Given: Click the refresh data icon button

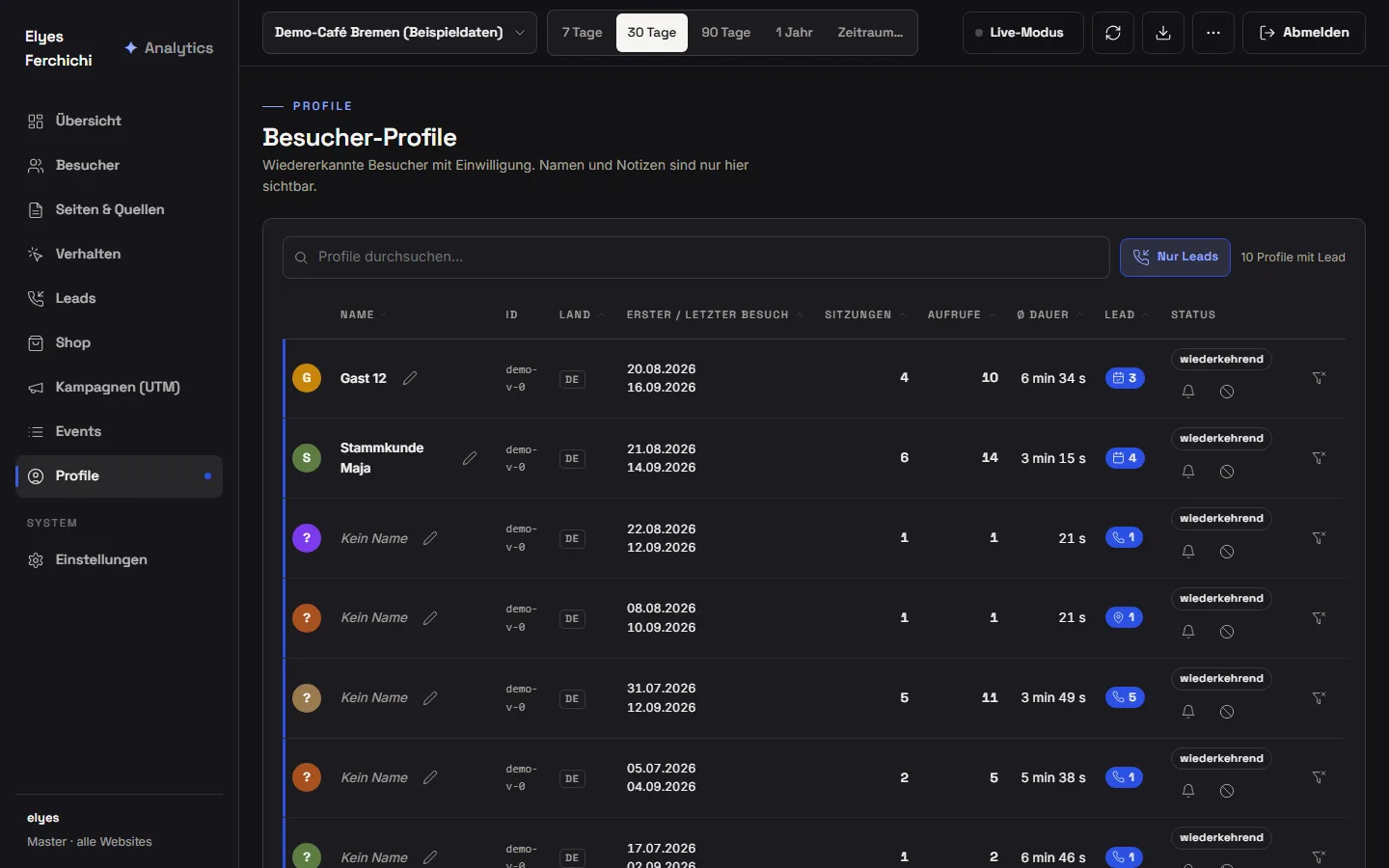Looking at the screenshot, I should click(1113, 33).
